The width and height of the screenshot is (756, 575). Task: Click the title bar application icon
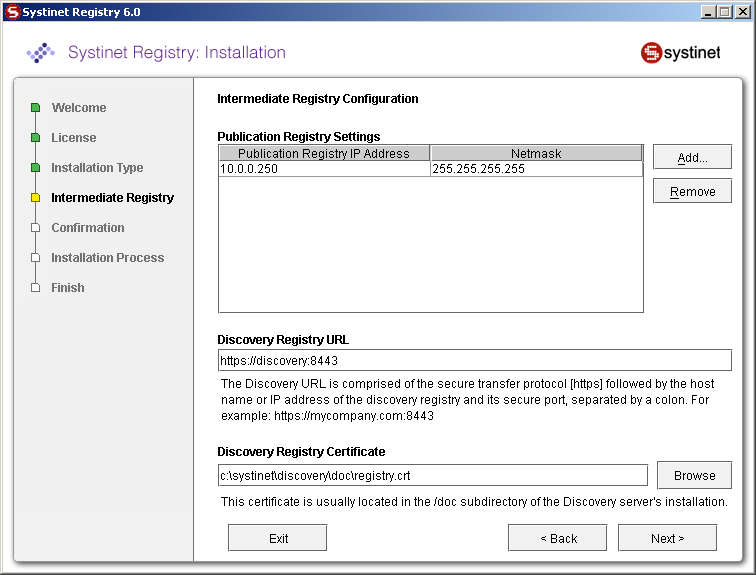(x=13, y=12)
